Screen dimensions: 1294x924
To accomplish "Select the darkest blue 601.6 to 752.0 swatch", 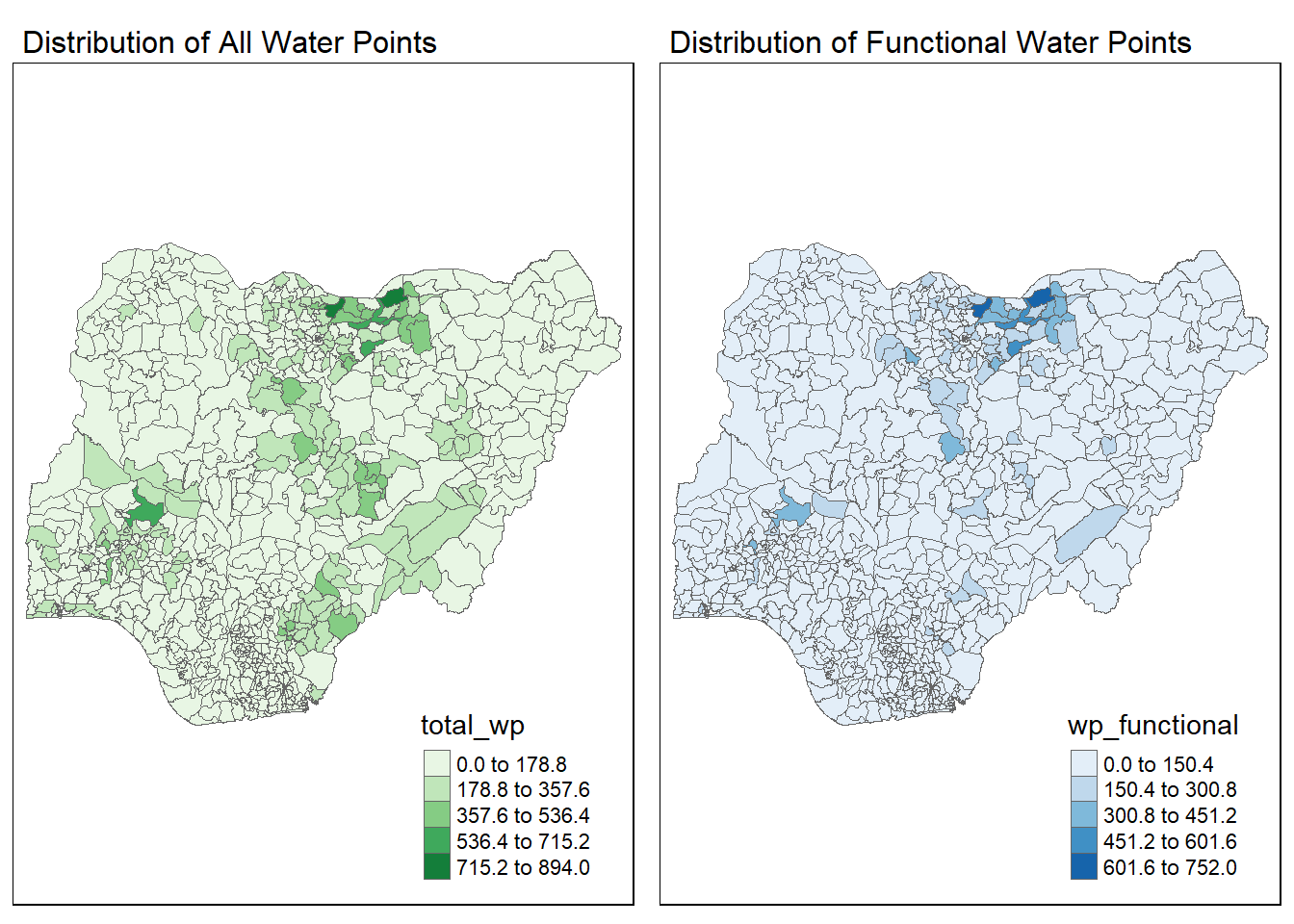I will (1083, 867).
